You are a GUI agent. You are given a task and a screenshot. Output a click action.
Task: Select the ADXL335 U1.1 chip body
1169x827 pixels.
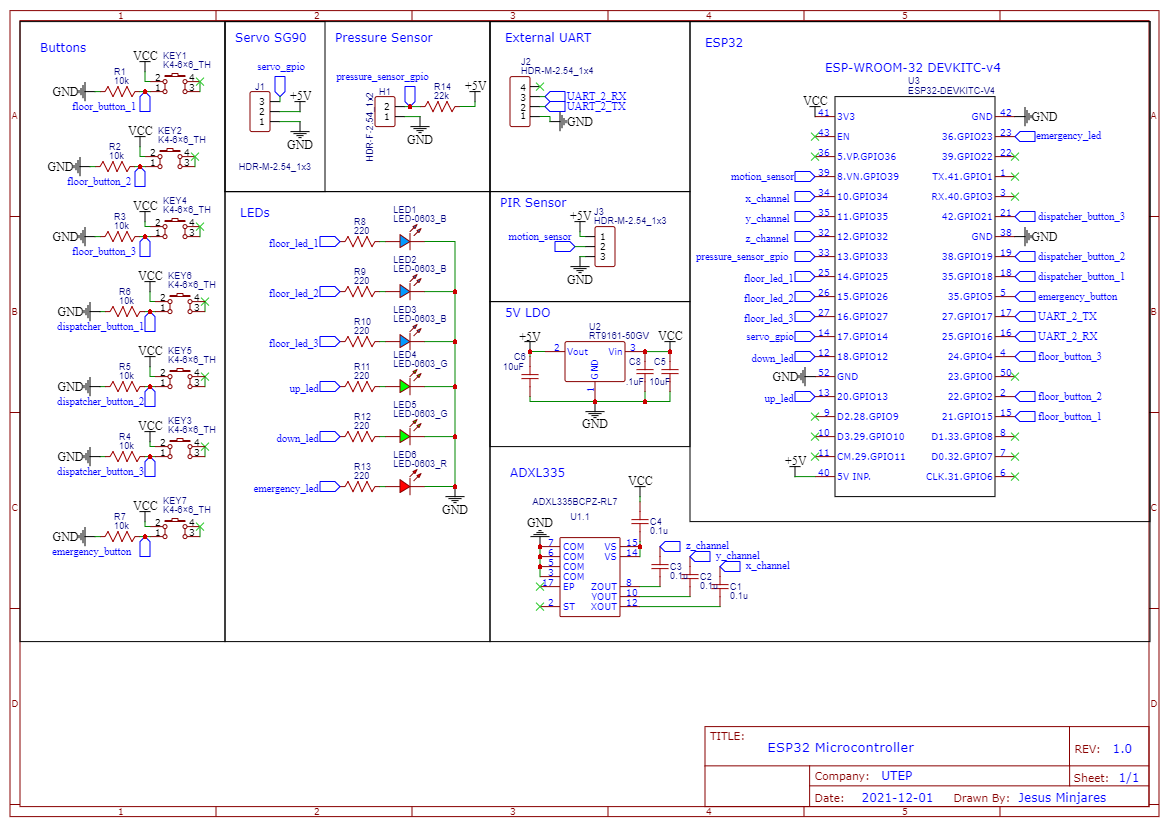[590, 576]
